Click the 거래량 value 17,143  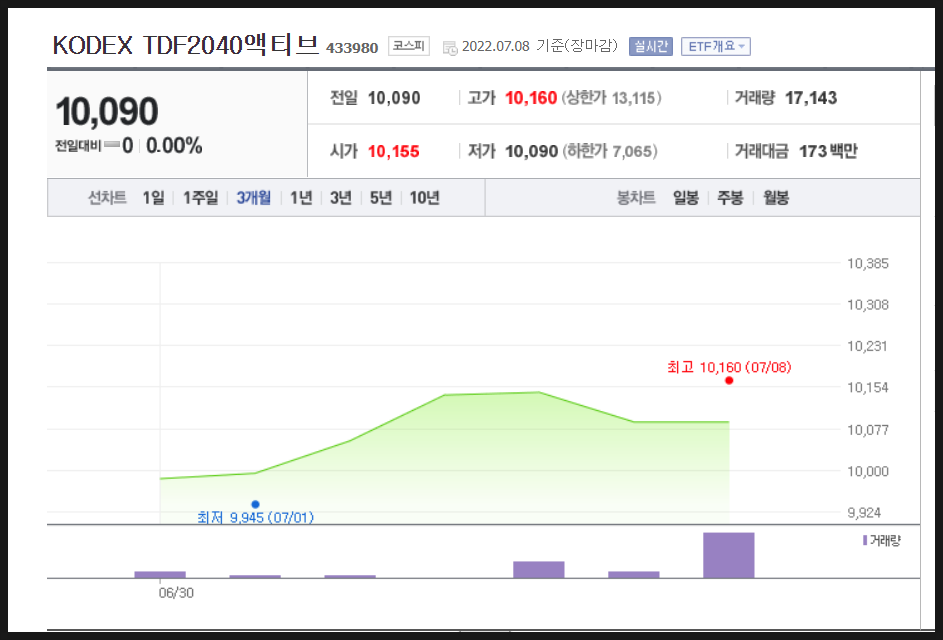[811, 98]
